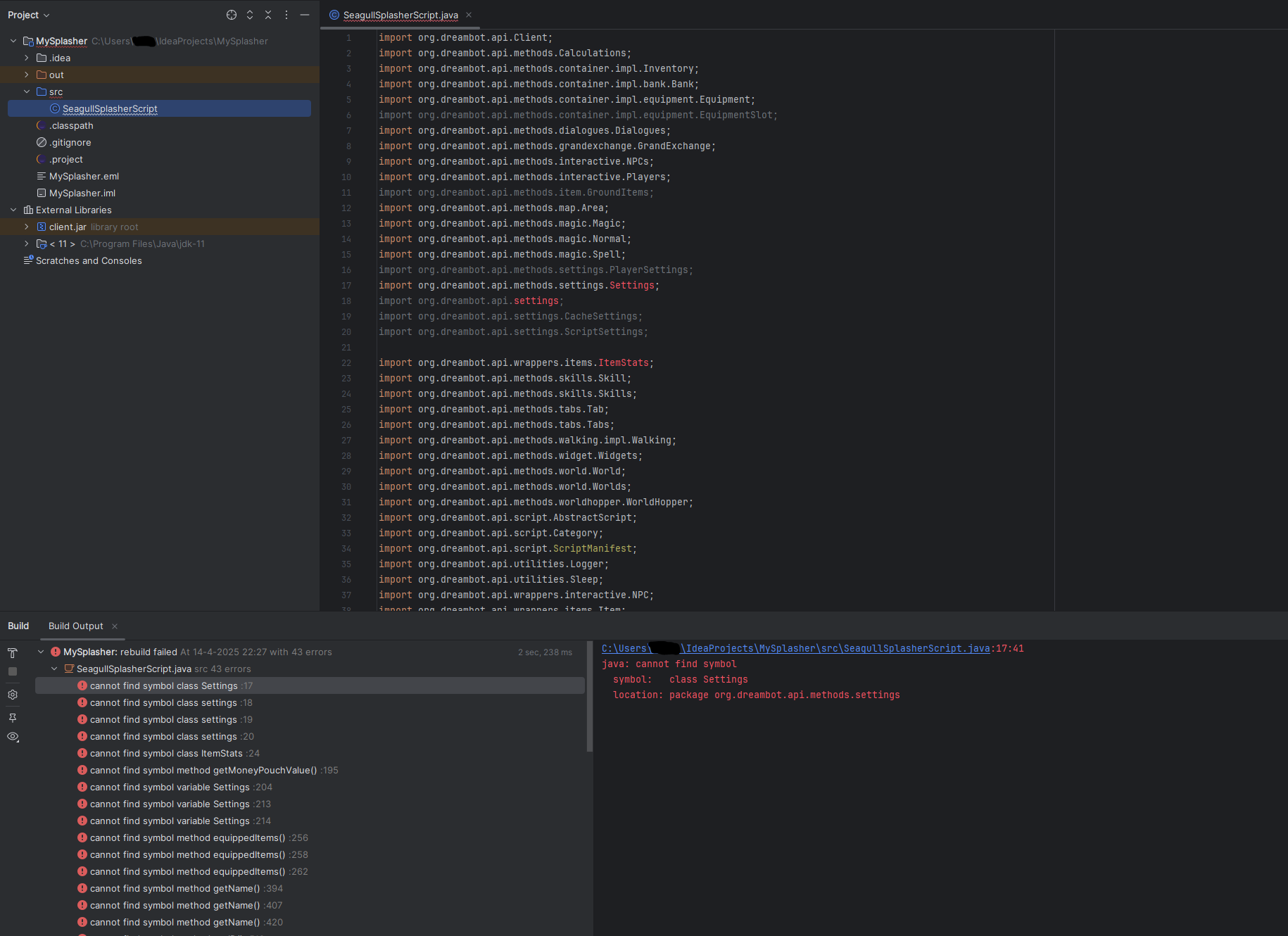Click the Pin tab icon in Build panel
The image size is (1288, 936).
point(13,718)
